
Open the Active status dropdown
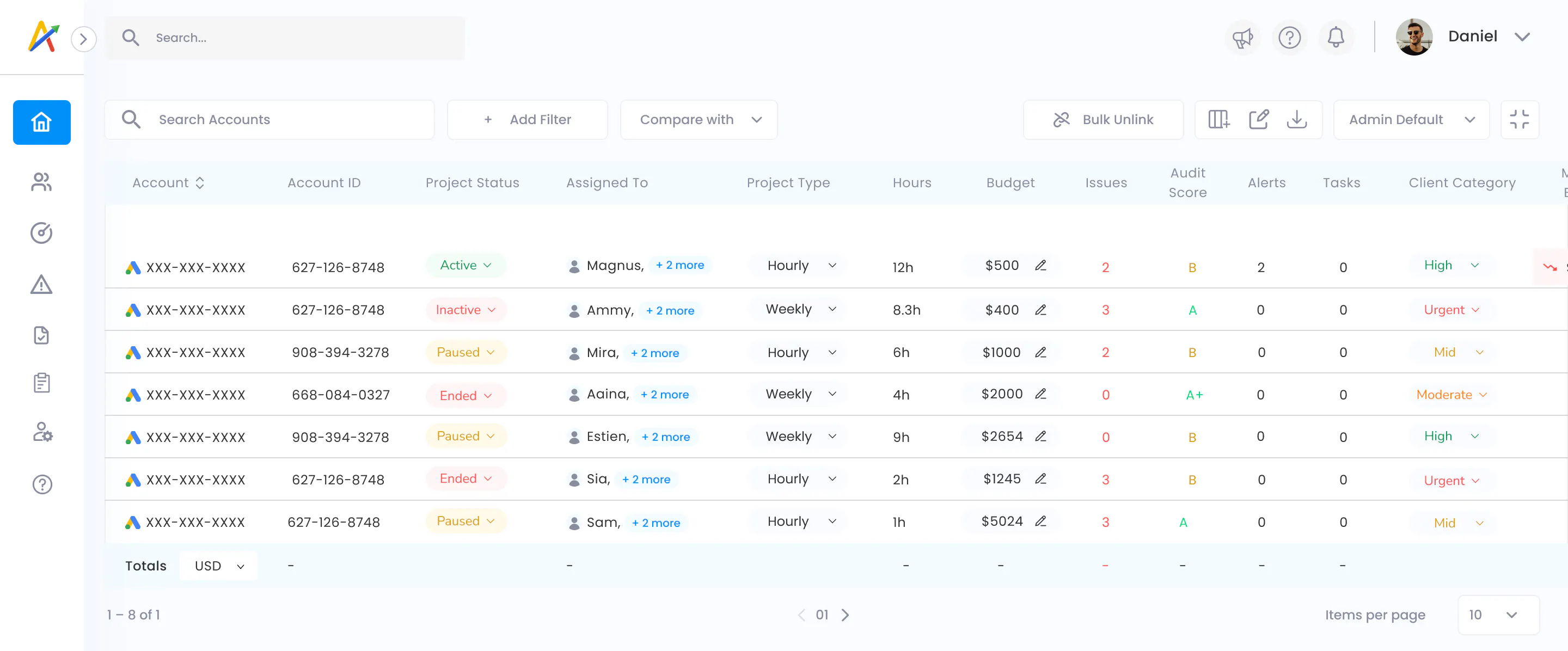[x=465, y=265]
